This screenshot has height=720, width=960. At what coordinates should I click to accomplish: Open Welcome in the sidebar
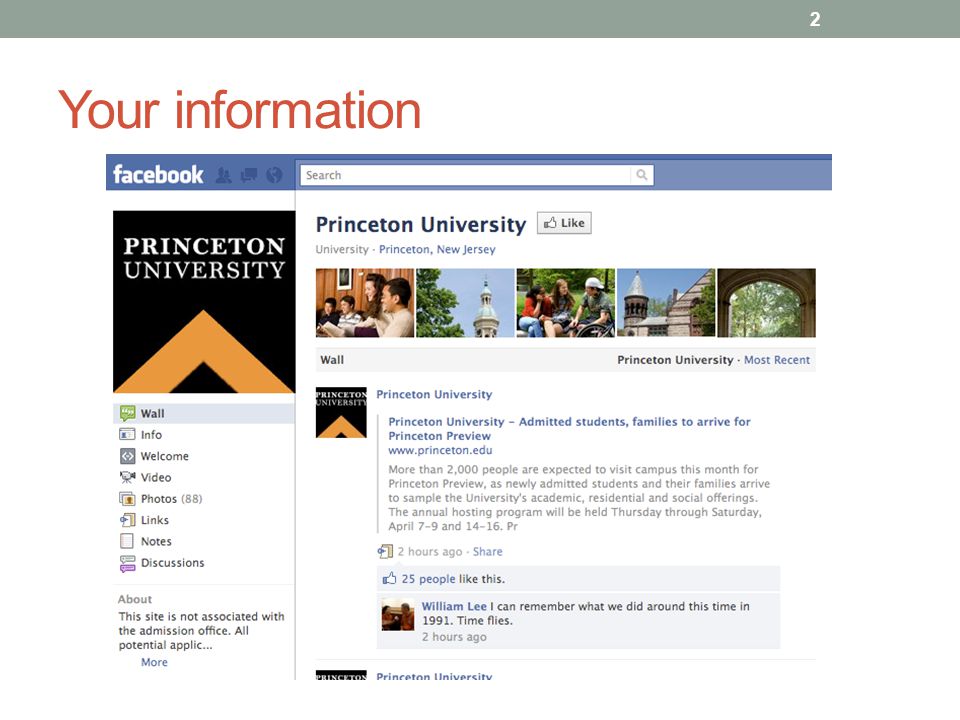tap(165, 456)
